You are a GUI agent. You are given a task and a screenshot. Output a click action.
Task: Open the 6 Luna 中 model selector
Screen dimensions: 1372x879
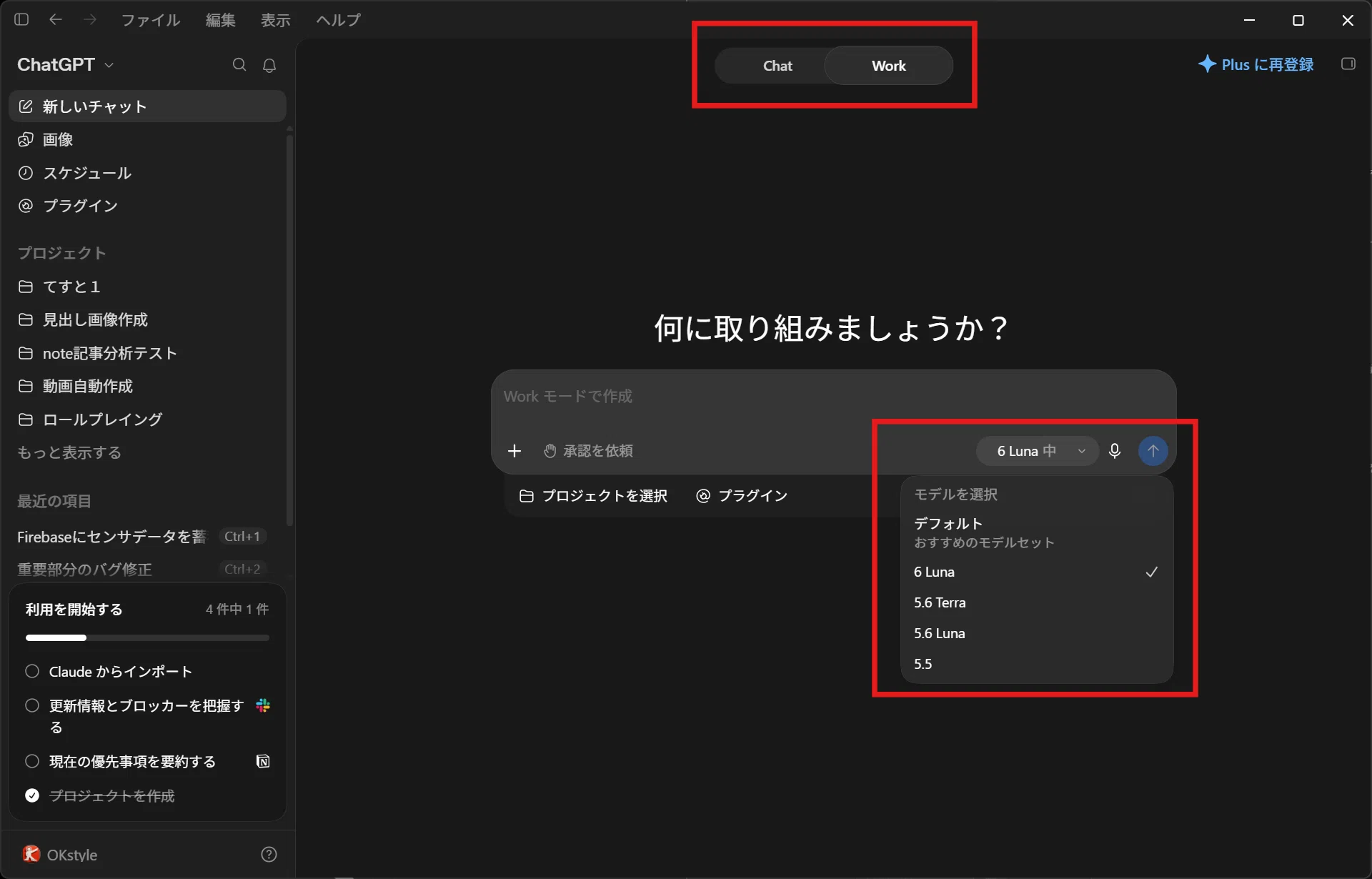[x=1037, y=451]
